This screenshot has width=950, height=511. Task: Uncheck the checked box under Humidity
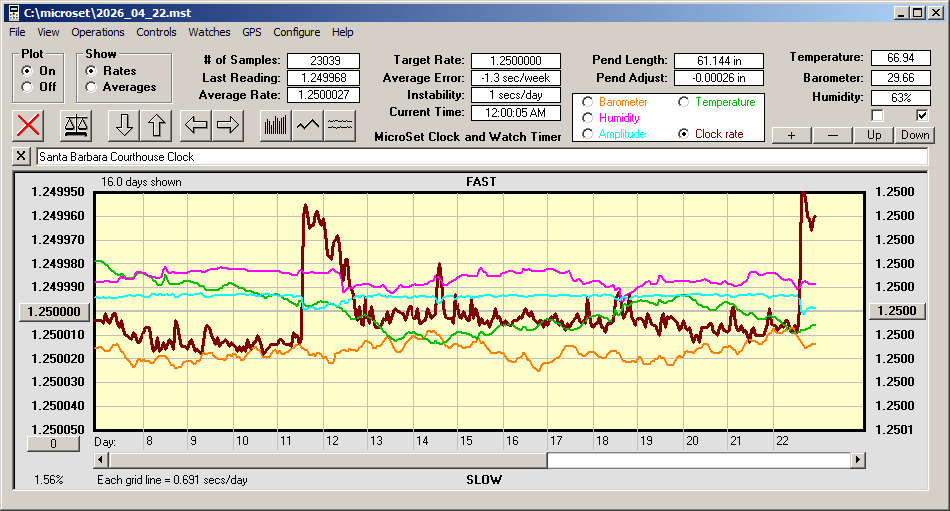tap(922, 115)
